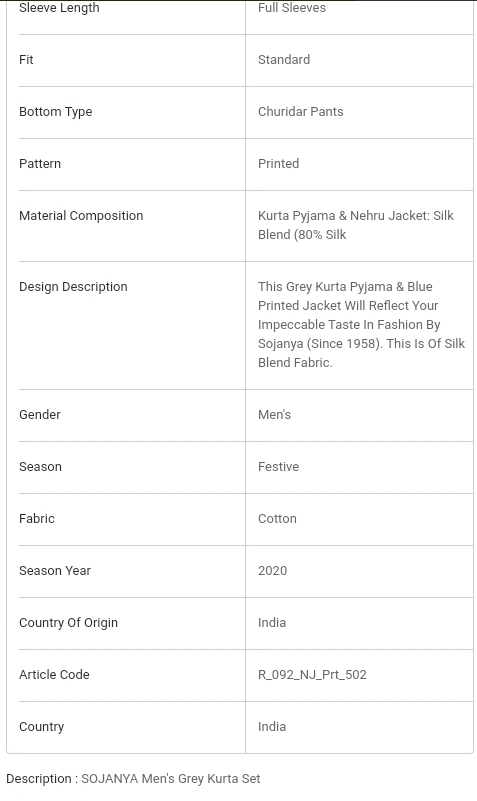Select the 'Standard' fit value
This screenshot has width=477, height=801.
point(284,60)
